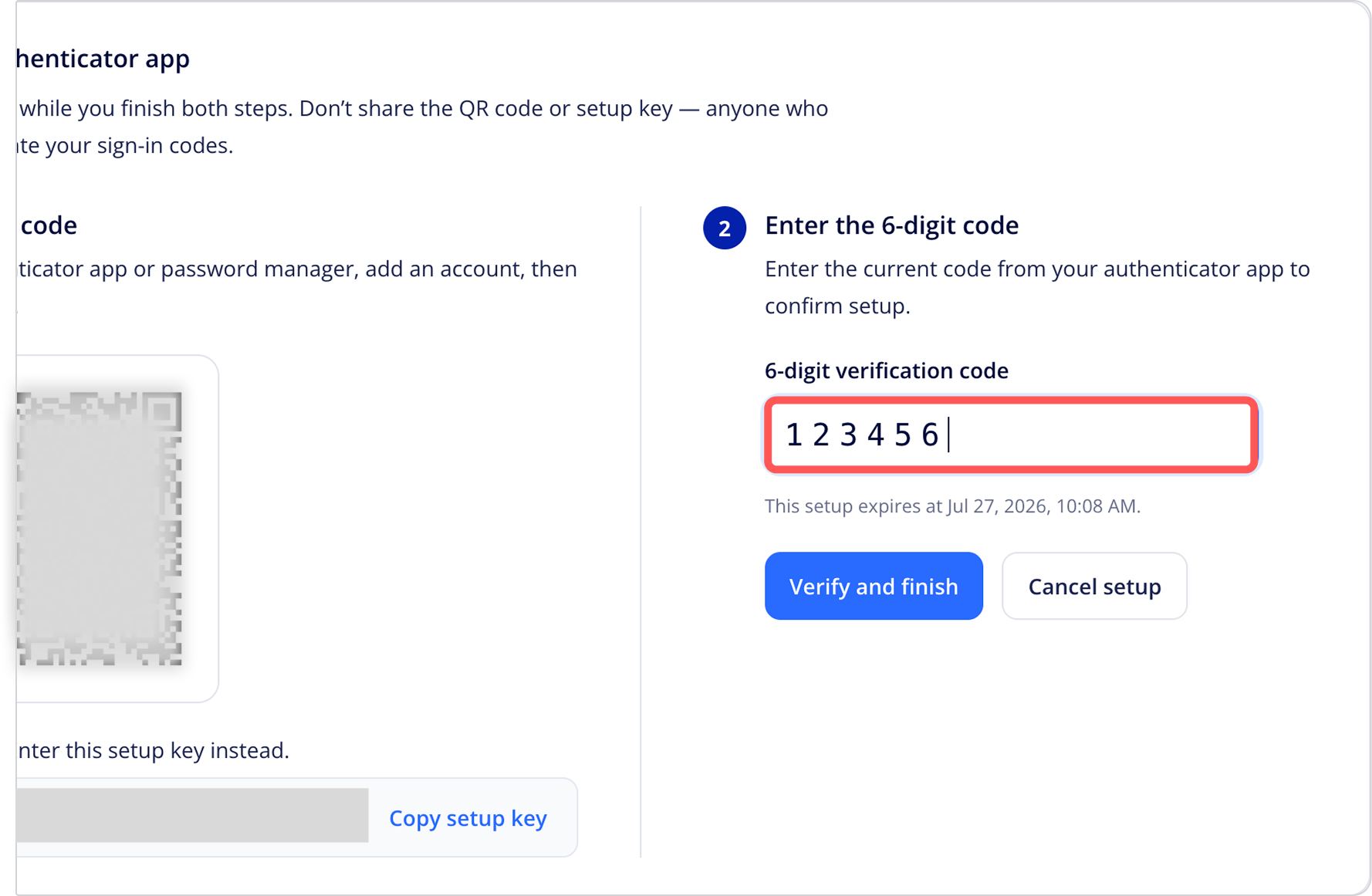Viewport: 1372px width, 896px height.
Task: Click the Verify and finish button
Action: click(874, 586)
